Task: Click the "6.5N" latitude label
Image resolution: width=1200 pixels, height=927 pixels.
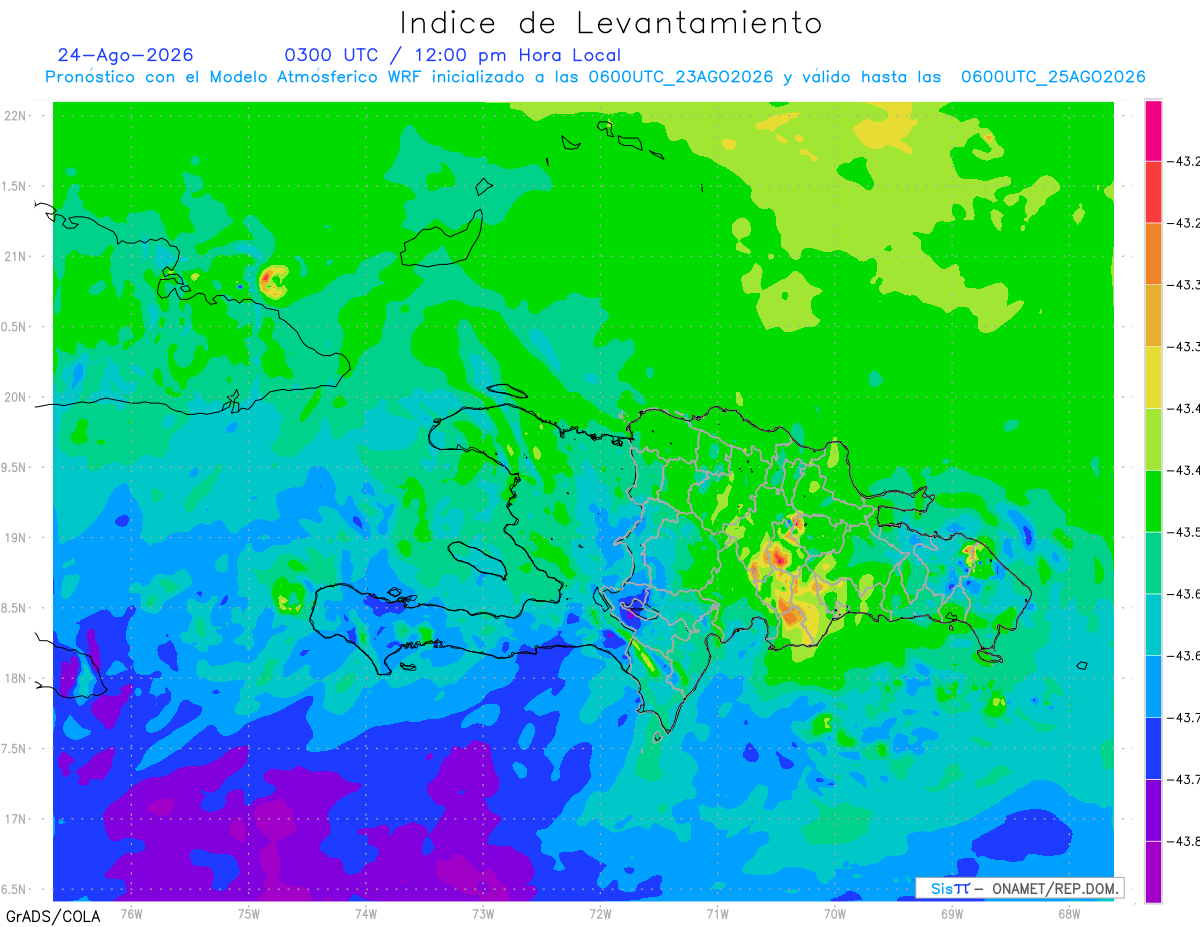Action: (16, 890)
